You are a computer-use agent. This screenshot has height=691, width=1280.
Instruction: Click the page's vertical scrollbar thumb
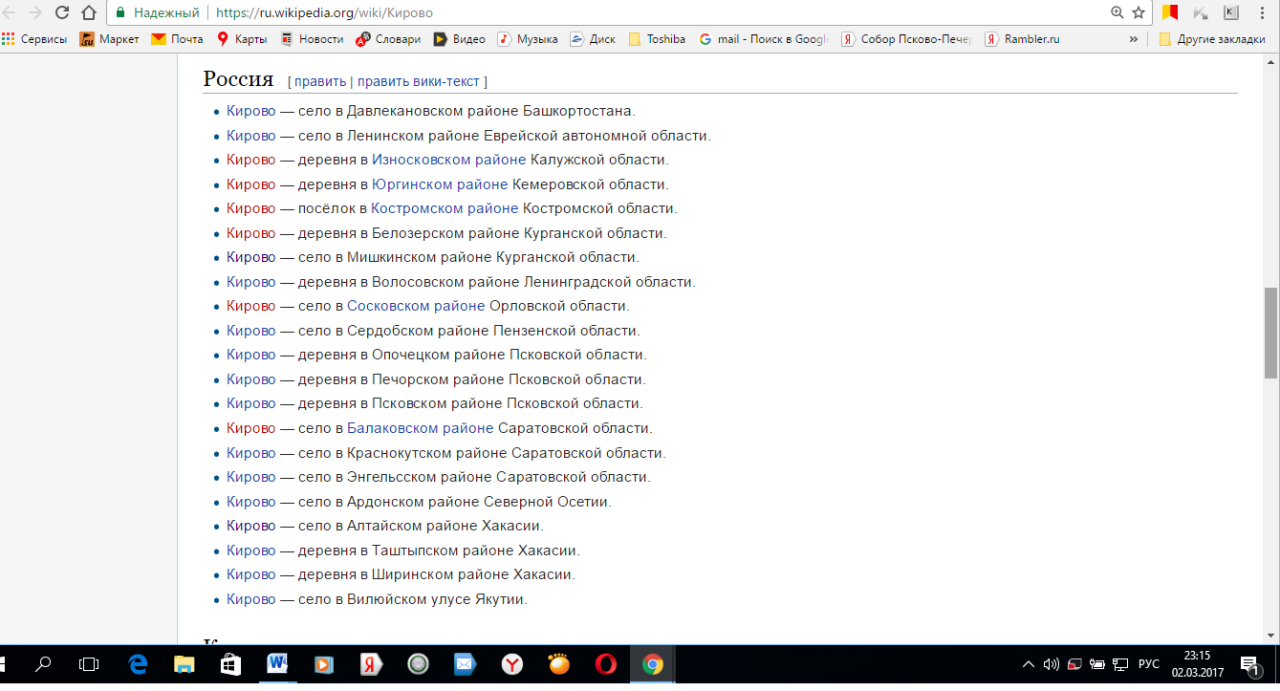coord(1271,332)
